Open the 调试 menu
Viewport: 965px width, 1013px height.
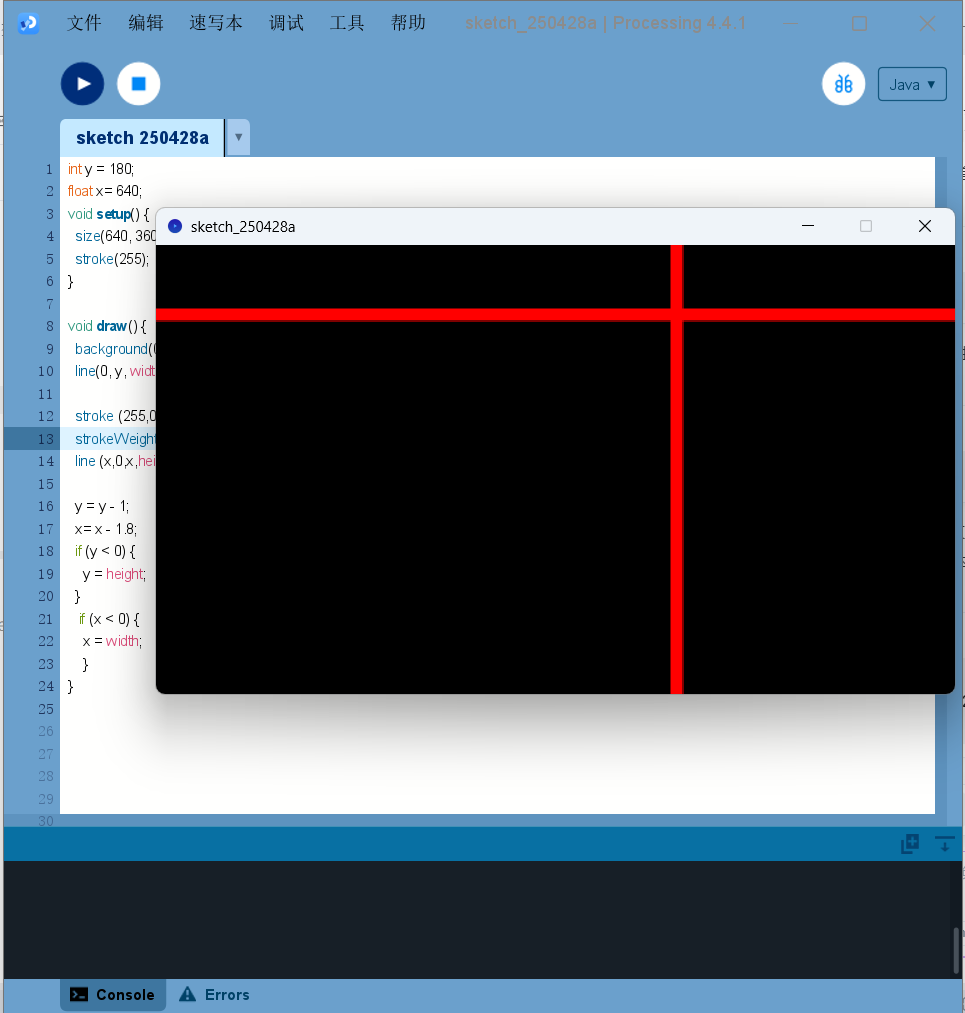point(286,23)
